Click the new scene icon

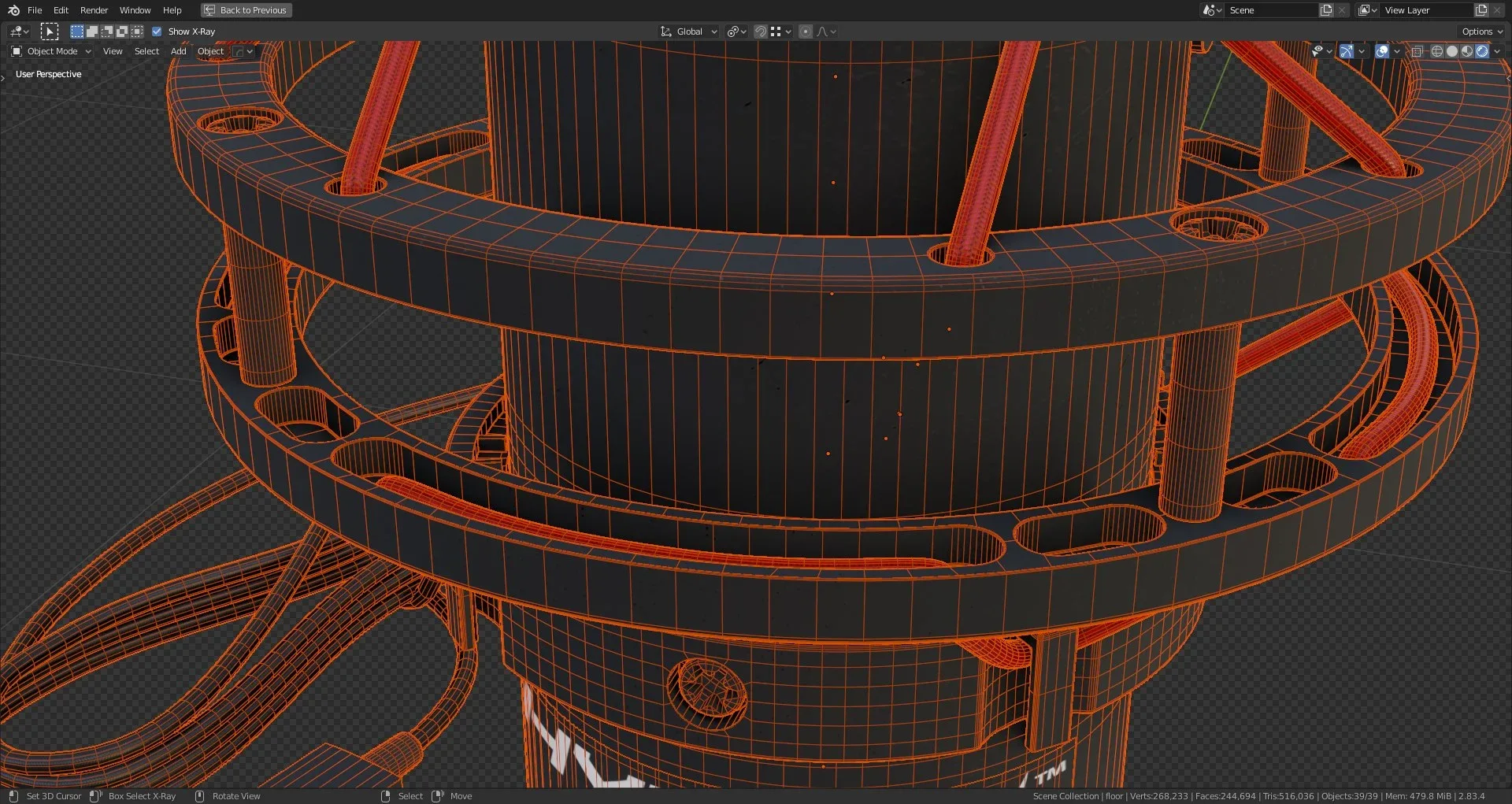click(1326, 10)
